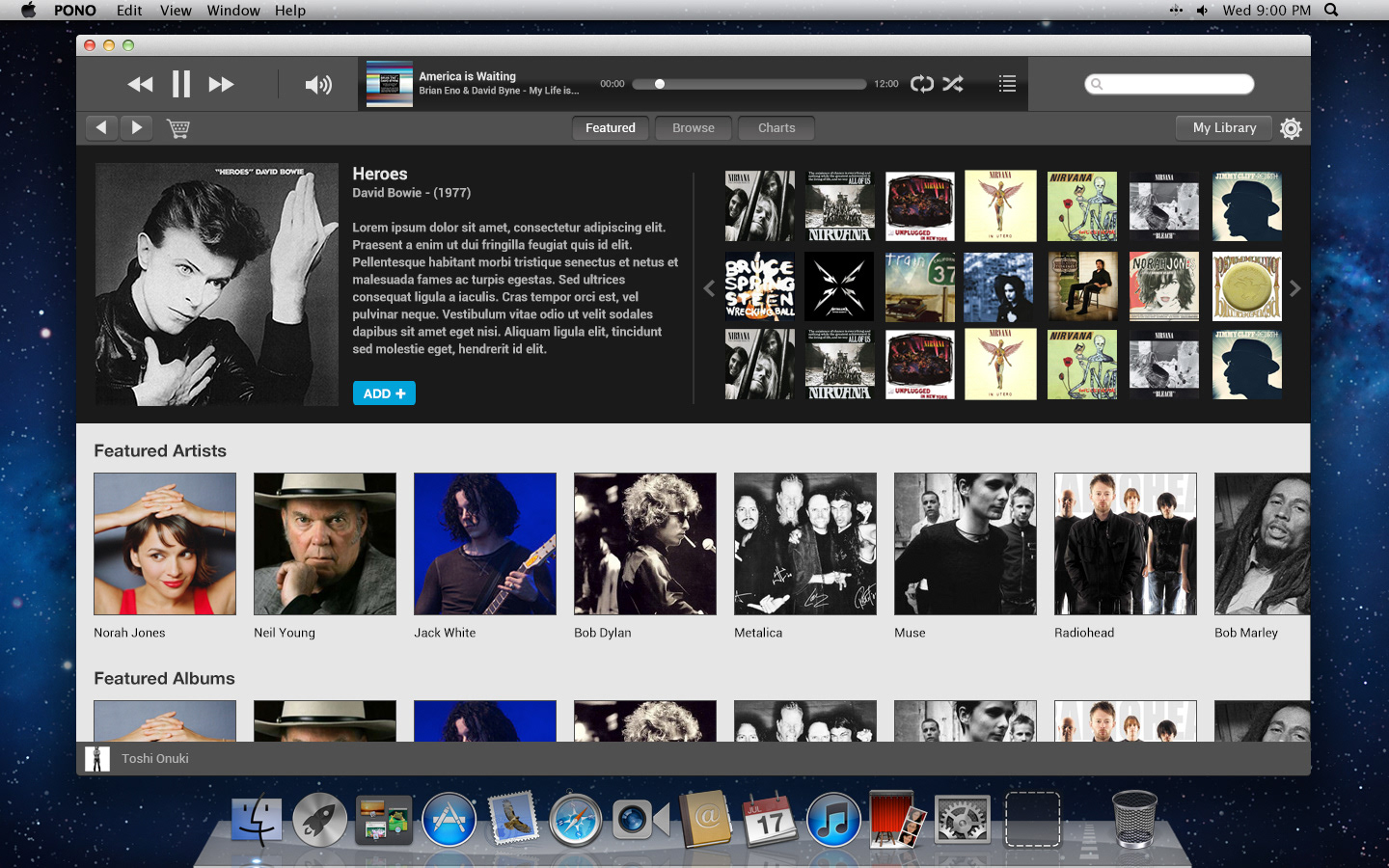
Task: Select Norah Jones artist photo
Action: tap(165, 544)
